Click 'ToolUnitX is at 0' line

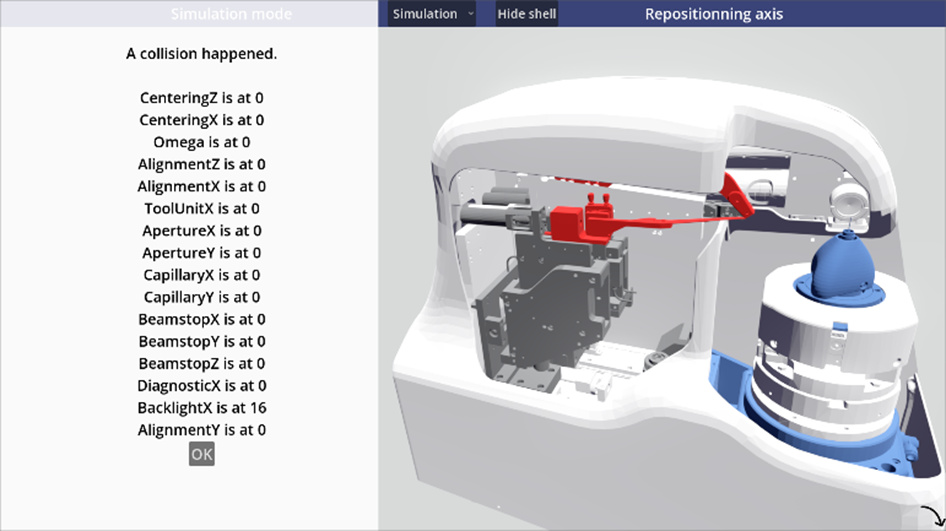(x=202, y=209)
